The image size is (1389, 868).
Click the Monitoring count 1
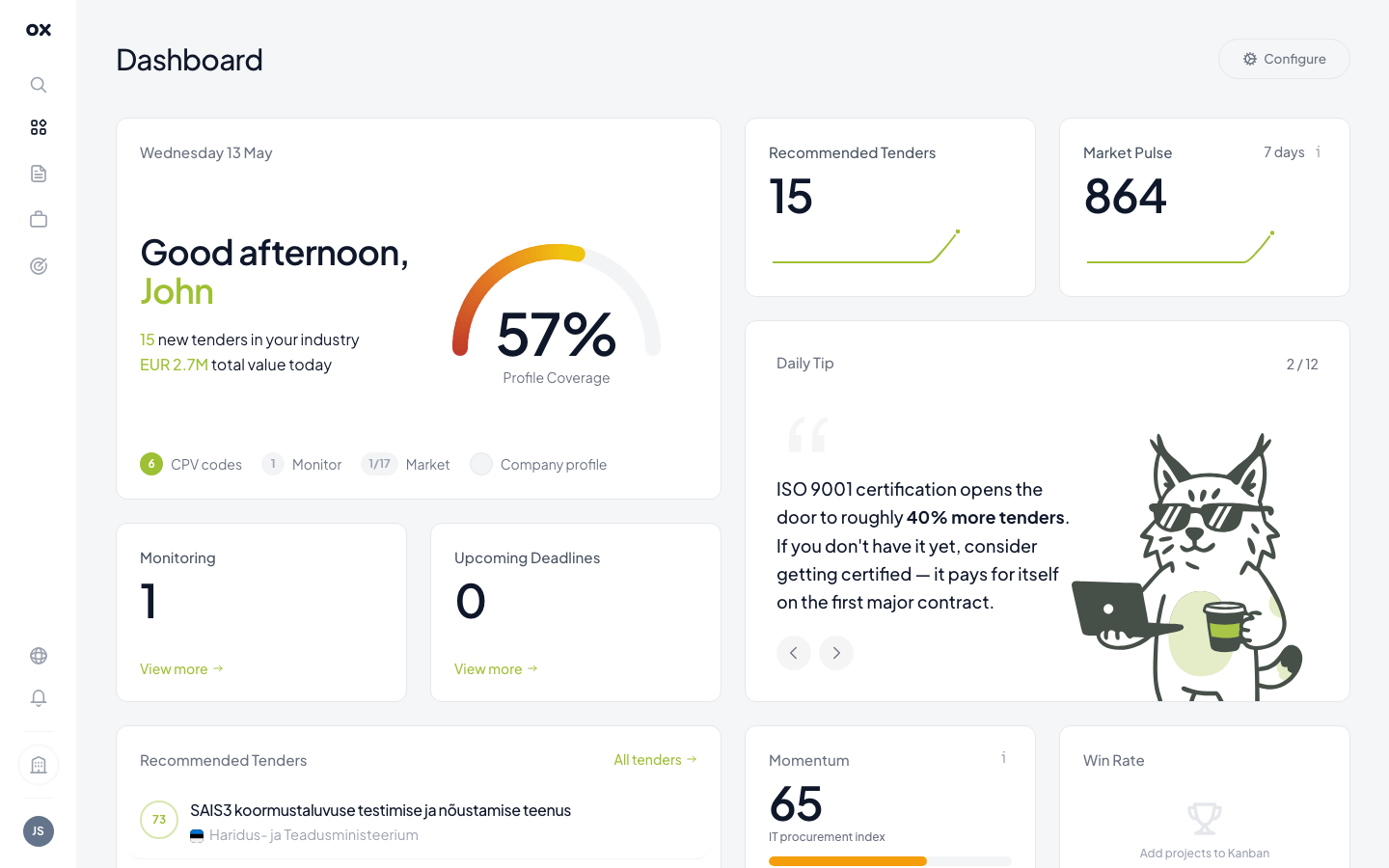tap(149, 602)
